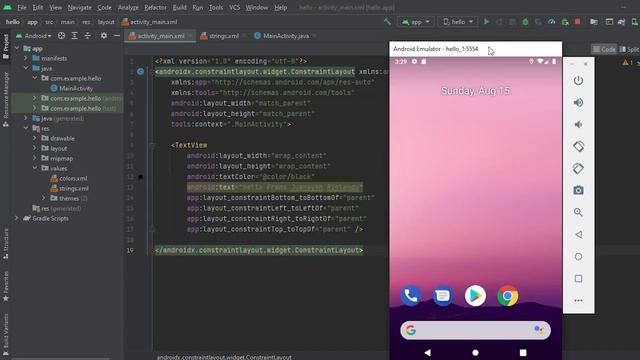Click the emulator sidebar Home circle
Viewport: 640px width, 360px height.
[x=578, y=256]
